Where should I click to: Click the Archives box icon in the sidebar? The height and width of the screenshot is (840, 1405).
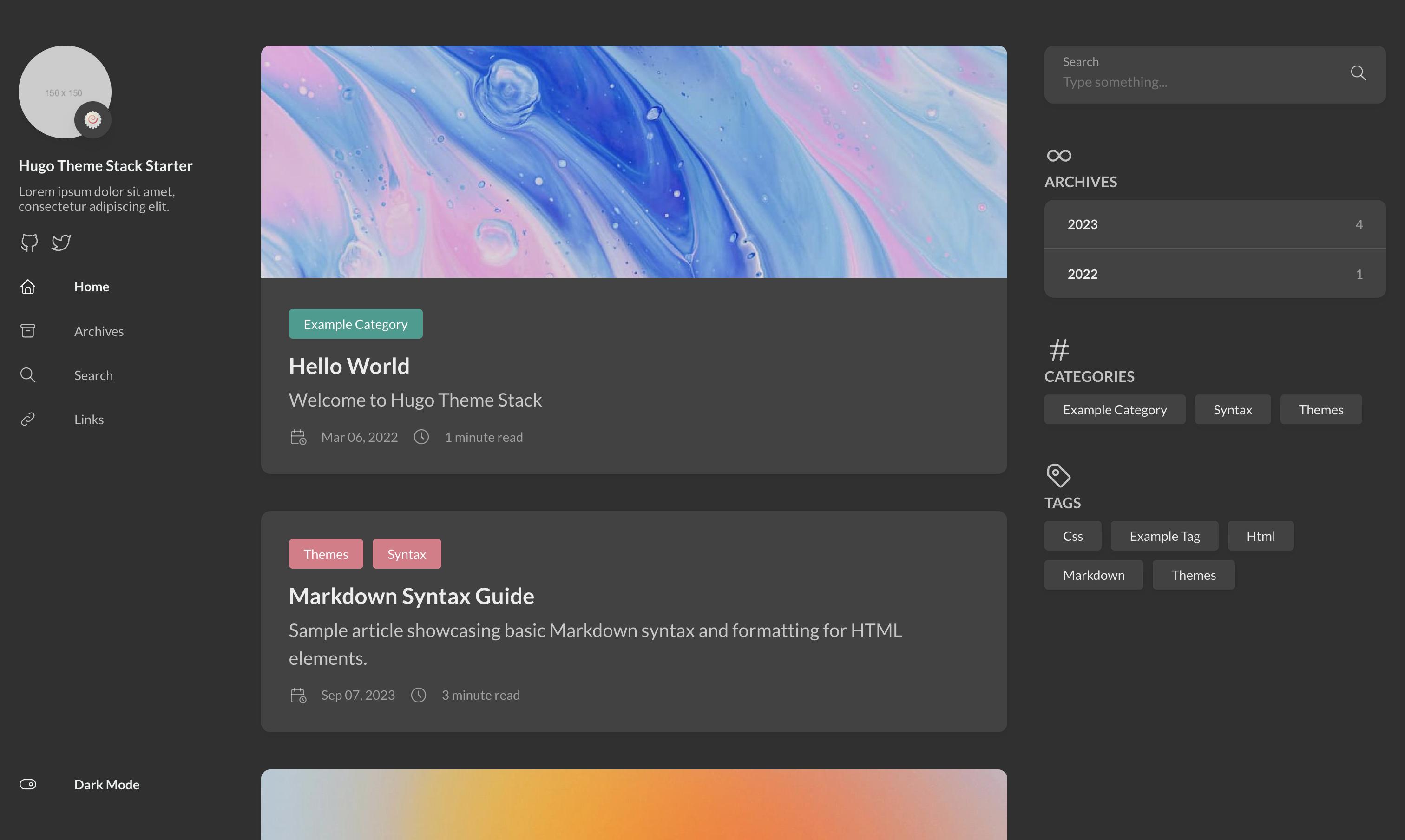28,331
